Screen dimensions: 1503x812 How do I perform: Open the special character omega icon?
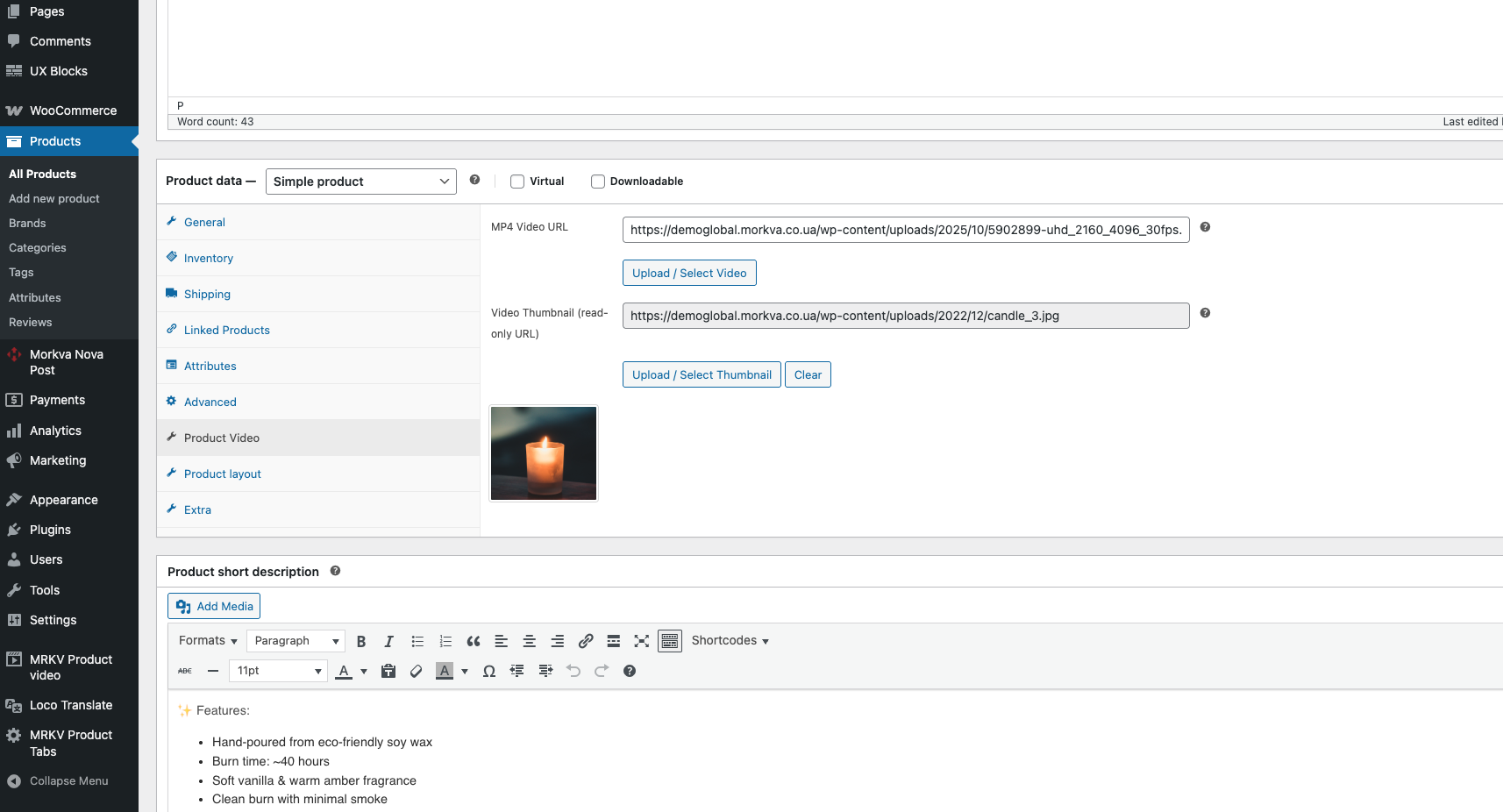tap(489, 671)
